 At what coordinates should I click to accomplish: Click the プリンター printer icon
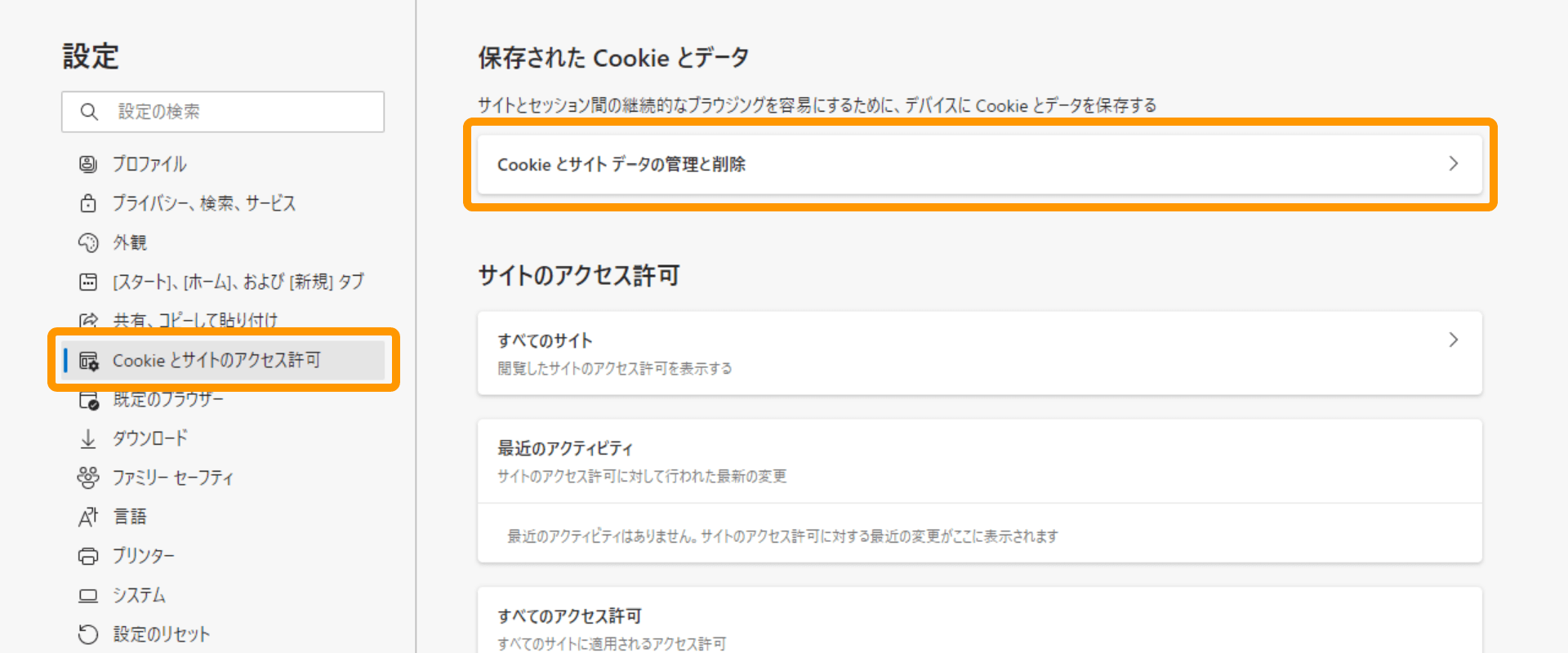(88, 555)
